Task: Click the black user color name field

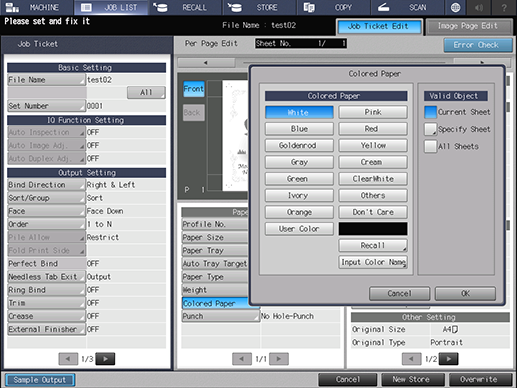Action: pyautogui.click(x=373, y=229)
